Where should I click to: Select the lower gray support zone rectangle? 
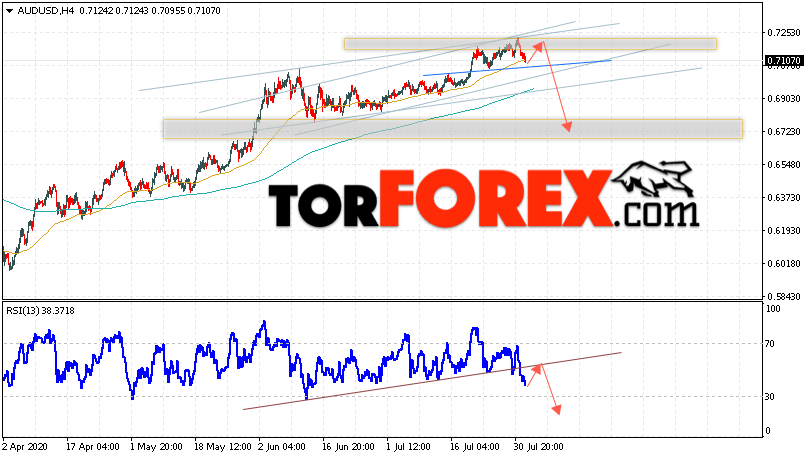tap(453, 129)
